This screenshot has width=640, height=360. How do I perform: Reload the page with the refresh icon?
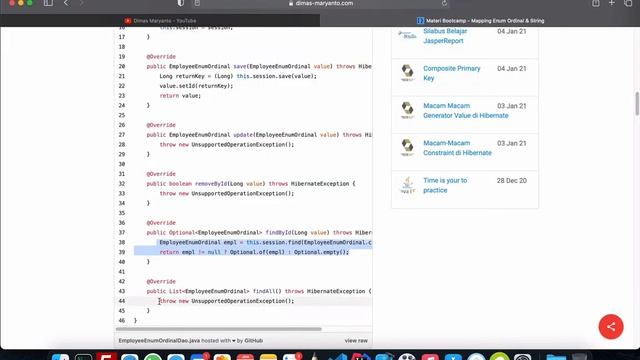[444, 3]
